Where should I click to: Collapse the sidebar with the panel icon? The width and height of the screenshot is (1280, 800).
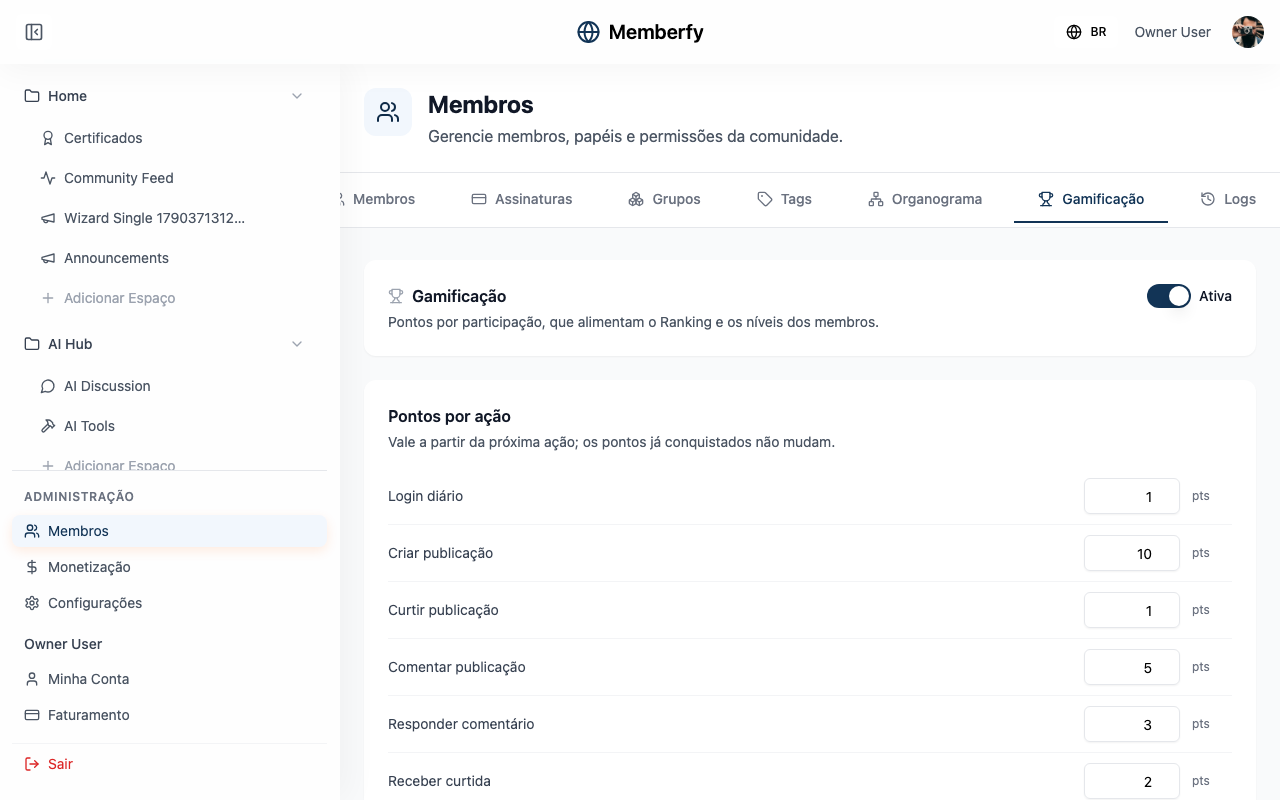pyautogui.click(x=34, y=32)
